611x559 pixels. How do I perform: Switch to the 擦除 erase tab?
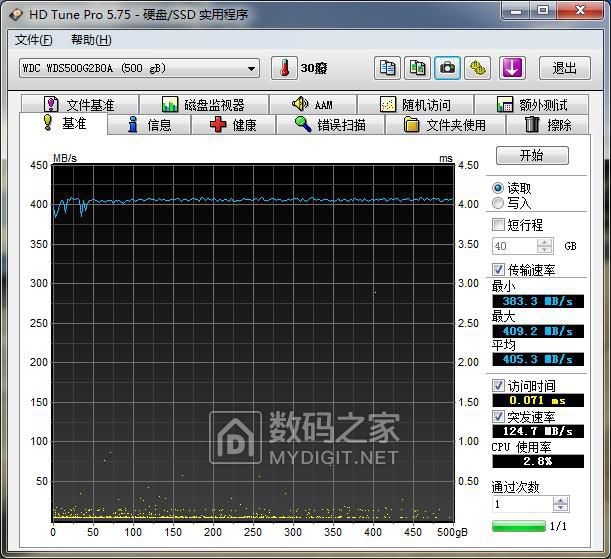coord(548,125)
